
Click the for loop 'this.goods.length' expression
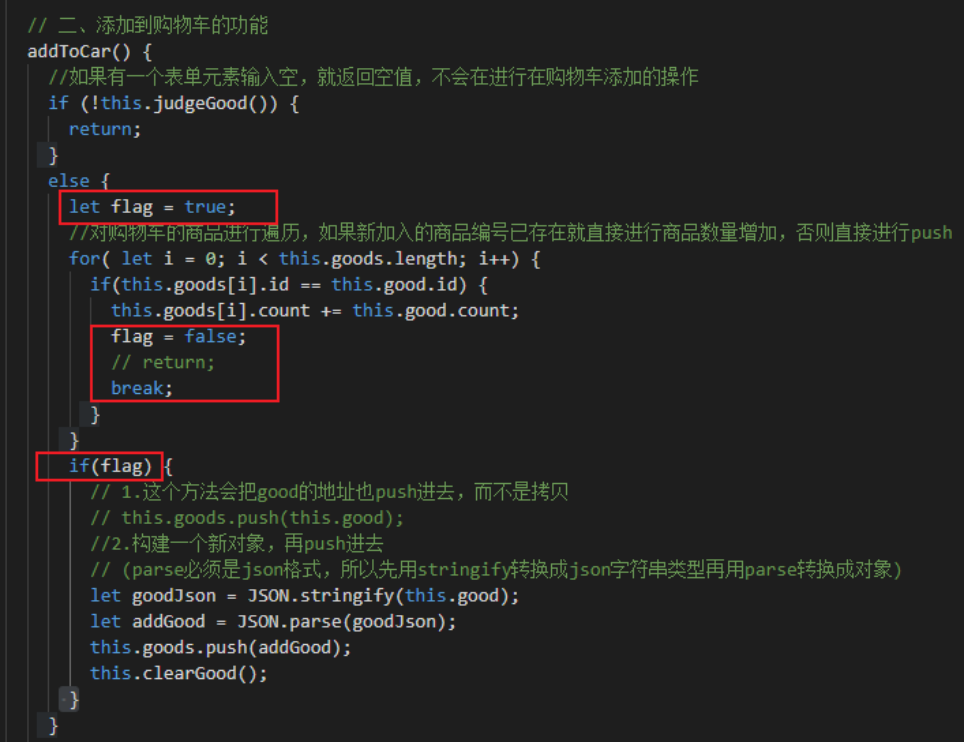tap(368, 259)
